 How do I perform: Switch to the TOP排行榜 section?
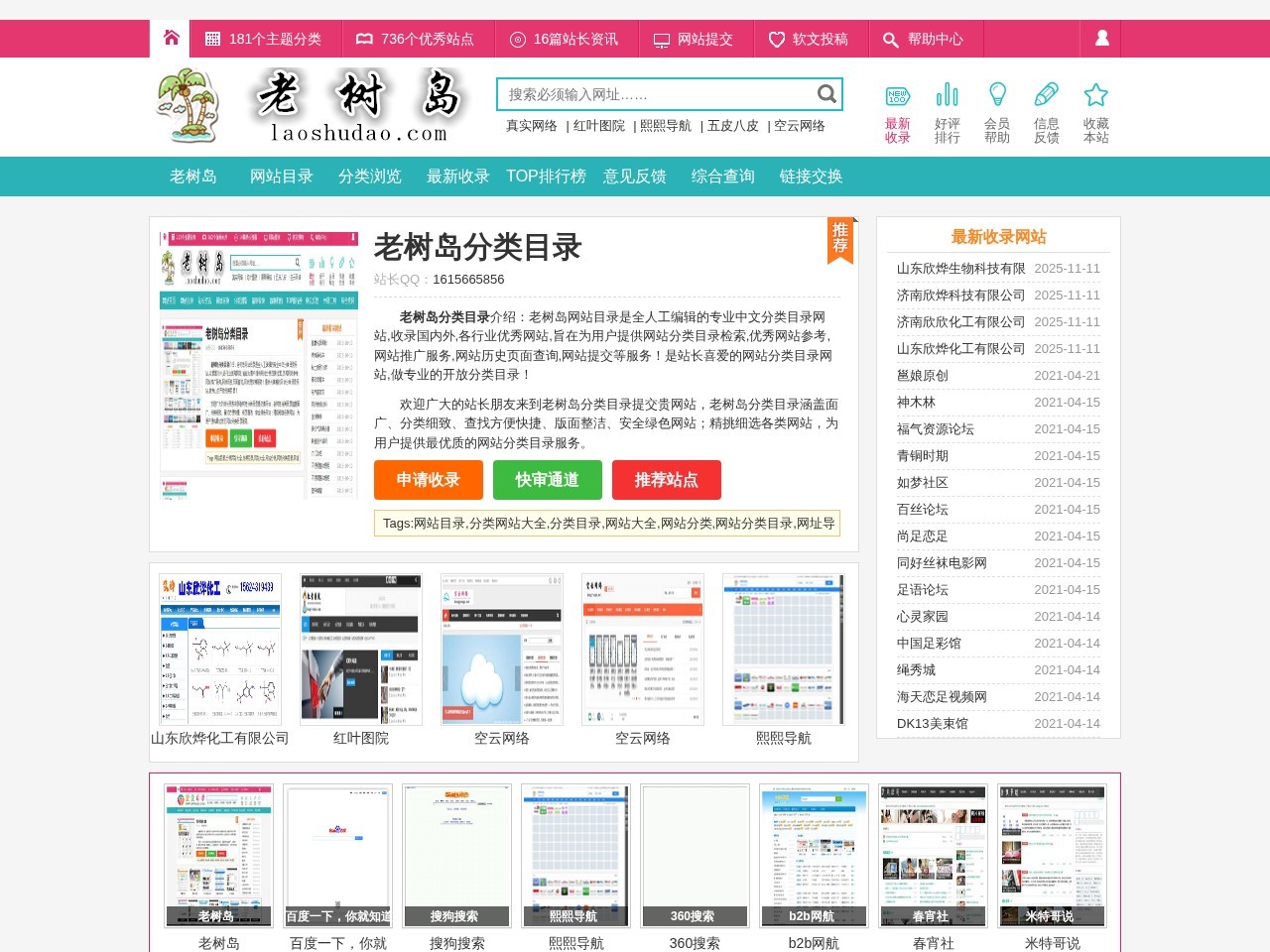pyautogui.click(x=547, y=176)
